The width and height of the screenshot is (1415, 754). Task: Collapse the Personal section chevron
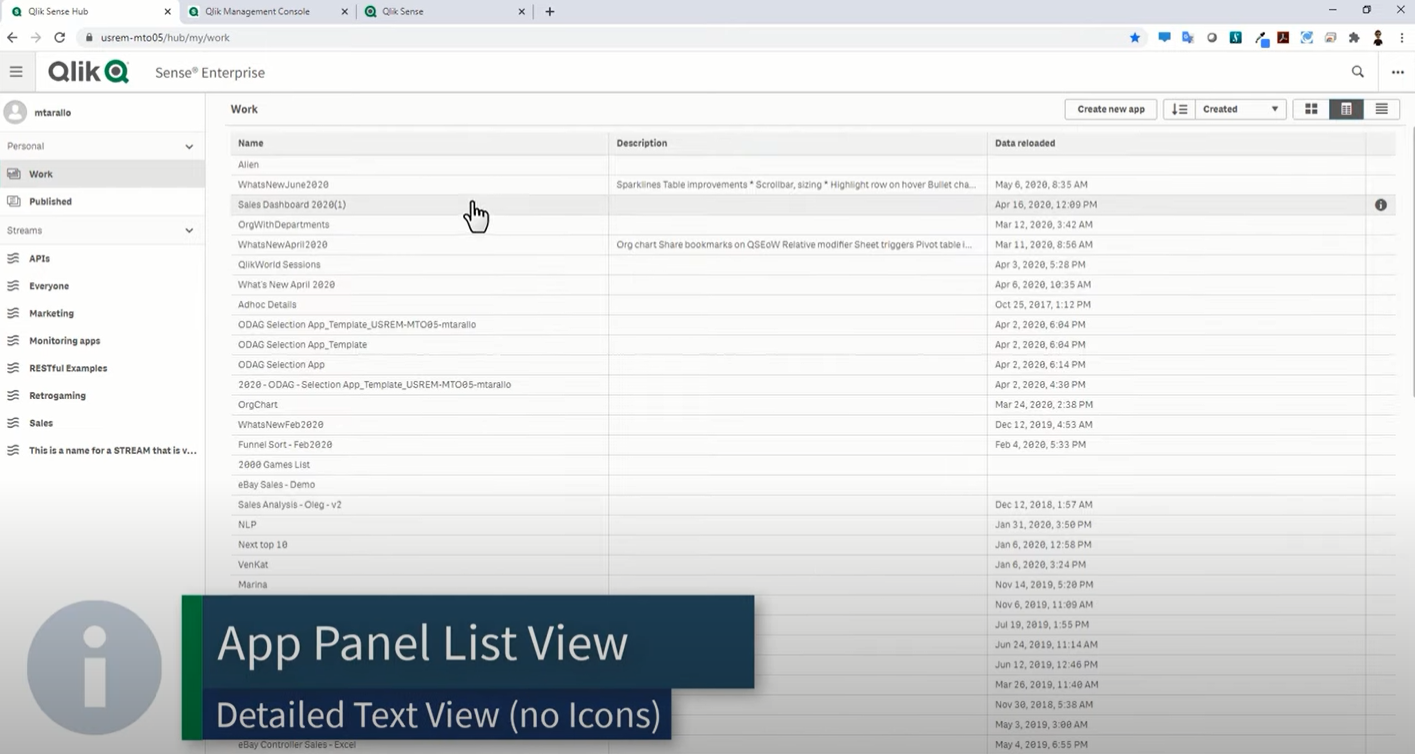(189, 147)
